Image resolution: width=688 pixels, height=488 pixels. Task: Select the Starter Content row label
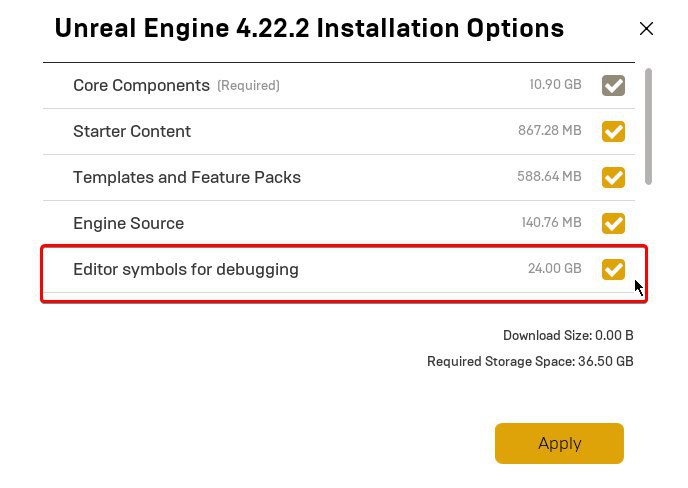(132, 131)
